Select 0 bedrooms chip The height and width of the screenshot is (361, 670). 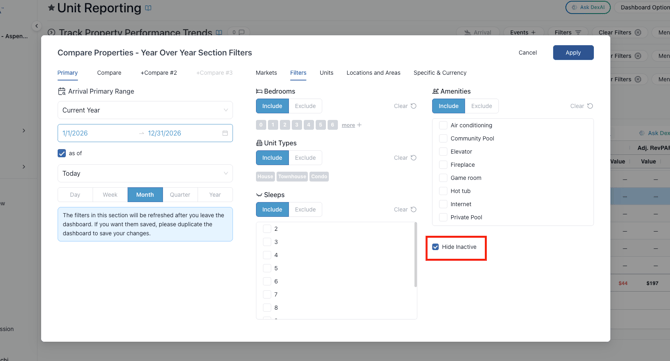point(261,125)
